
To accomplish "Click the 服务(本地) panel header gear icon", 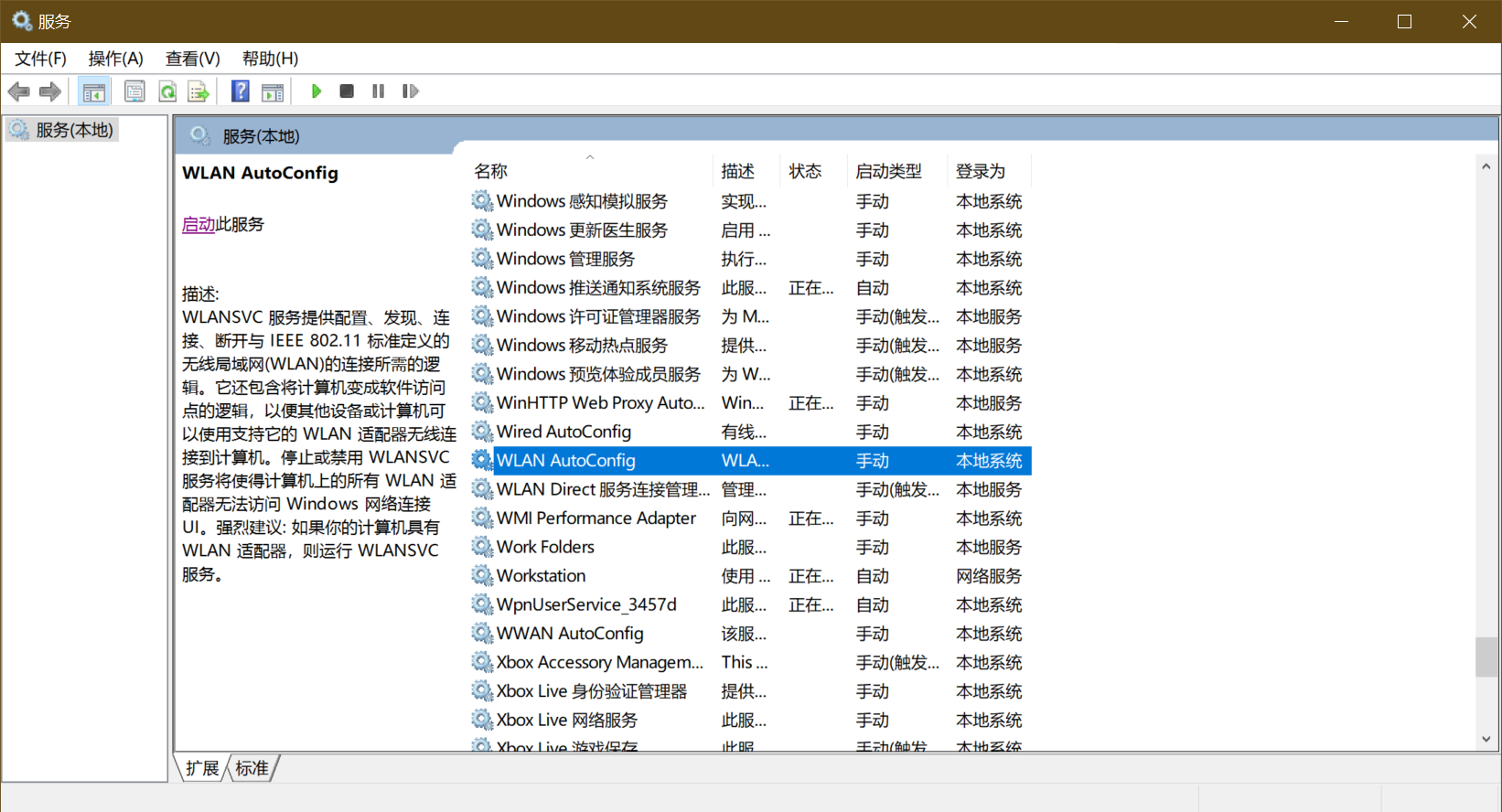I will tap(200, 136).
